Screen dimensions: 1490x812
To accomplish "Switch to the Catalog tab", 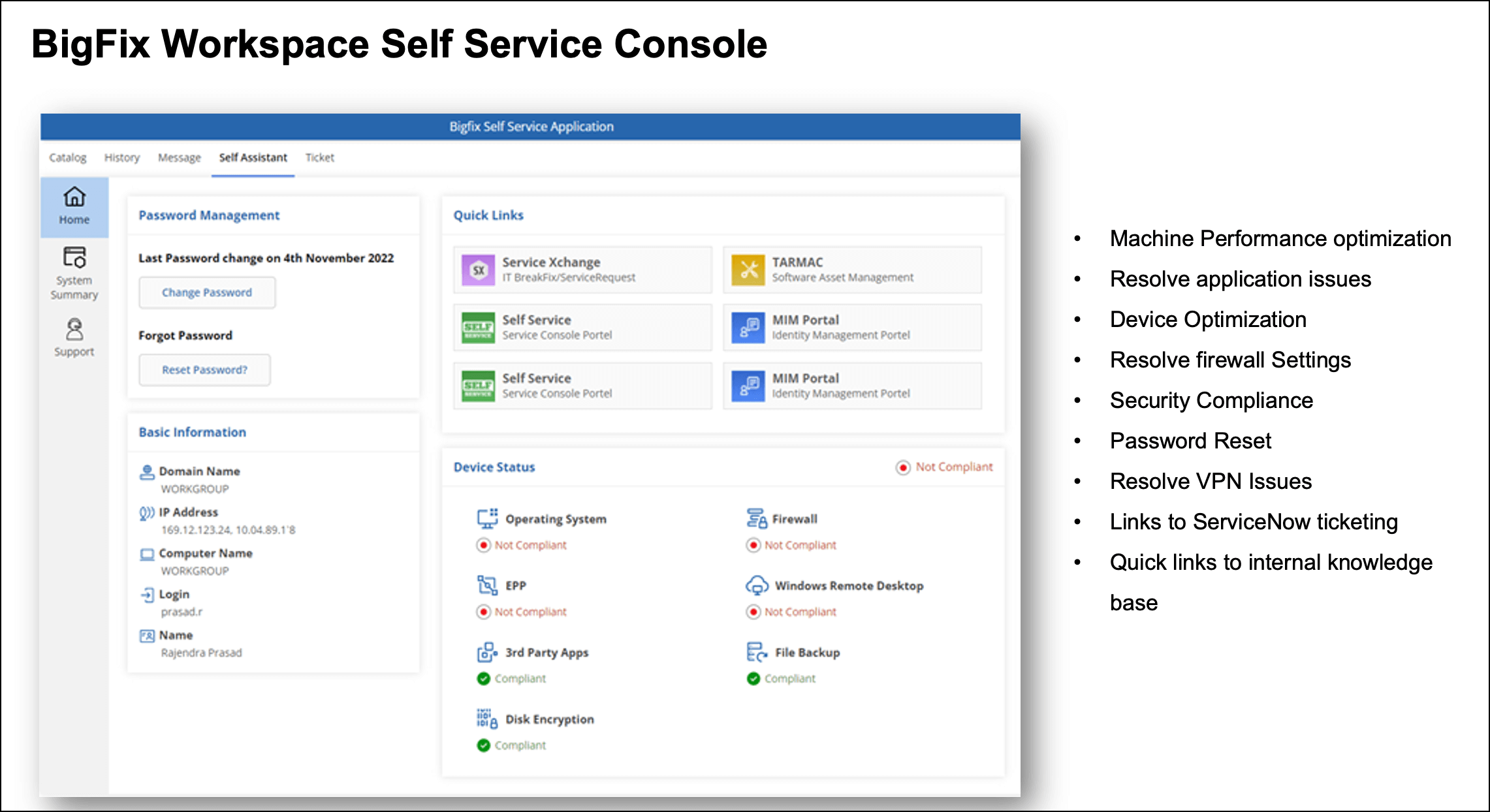I will tap(68, 157).
